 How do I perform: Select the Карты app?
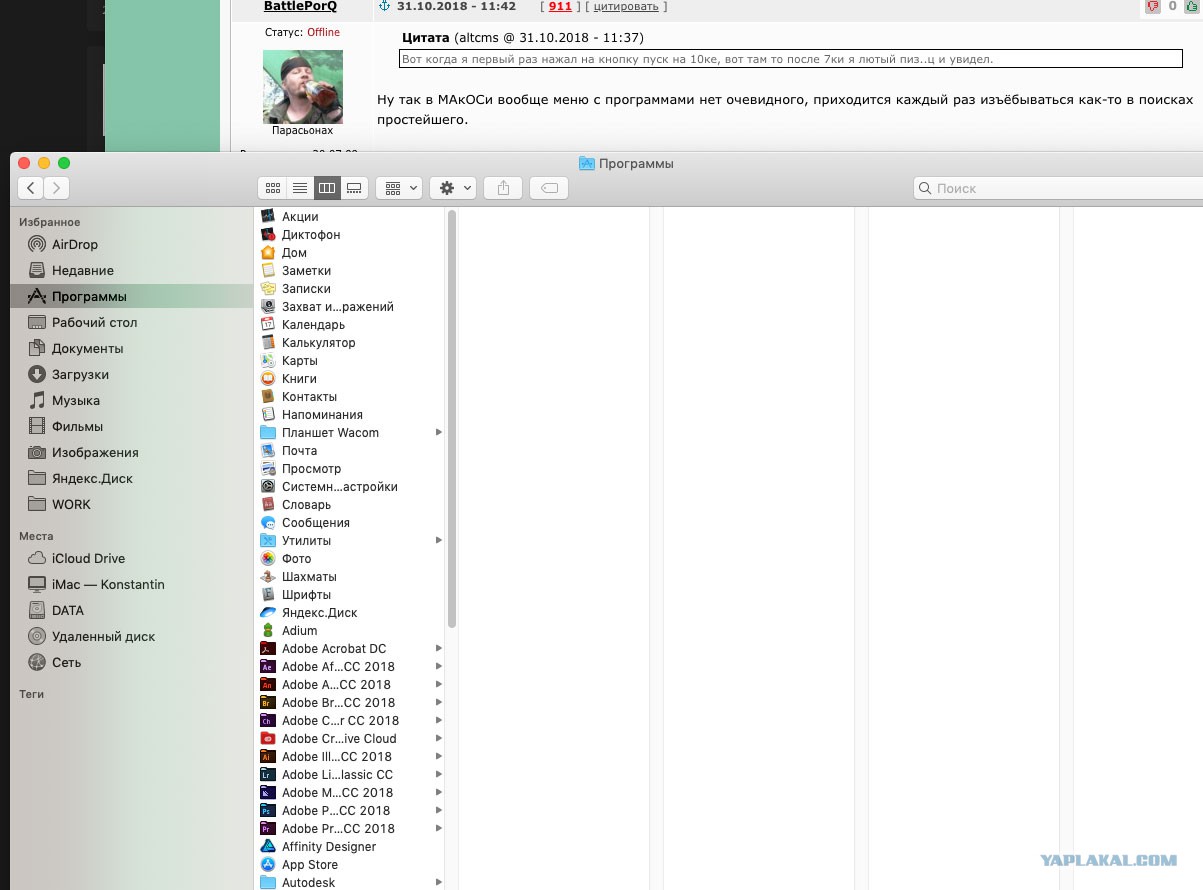point(350,360)
